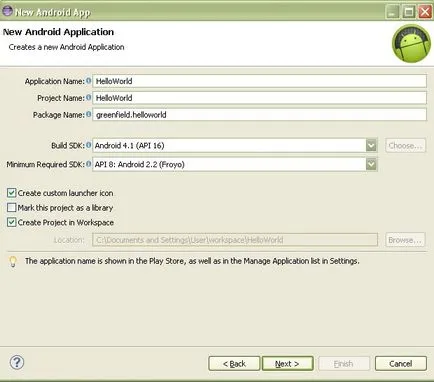
Task: Click the 'Location:' label
Action: click(x=69, y=240)
